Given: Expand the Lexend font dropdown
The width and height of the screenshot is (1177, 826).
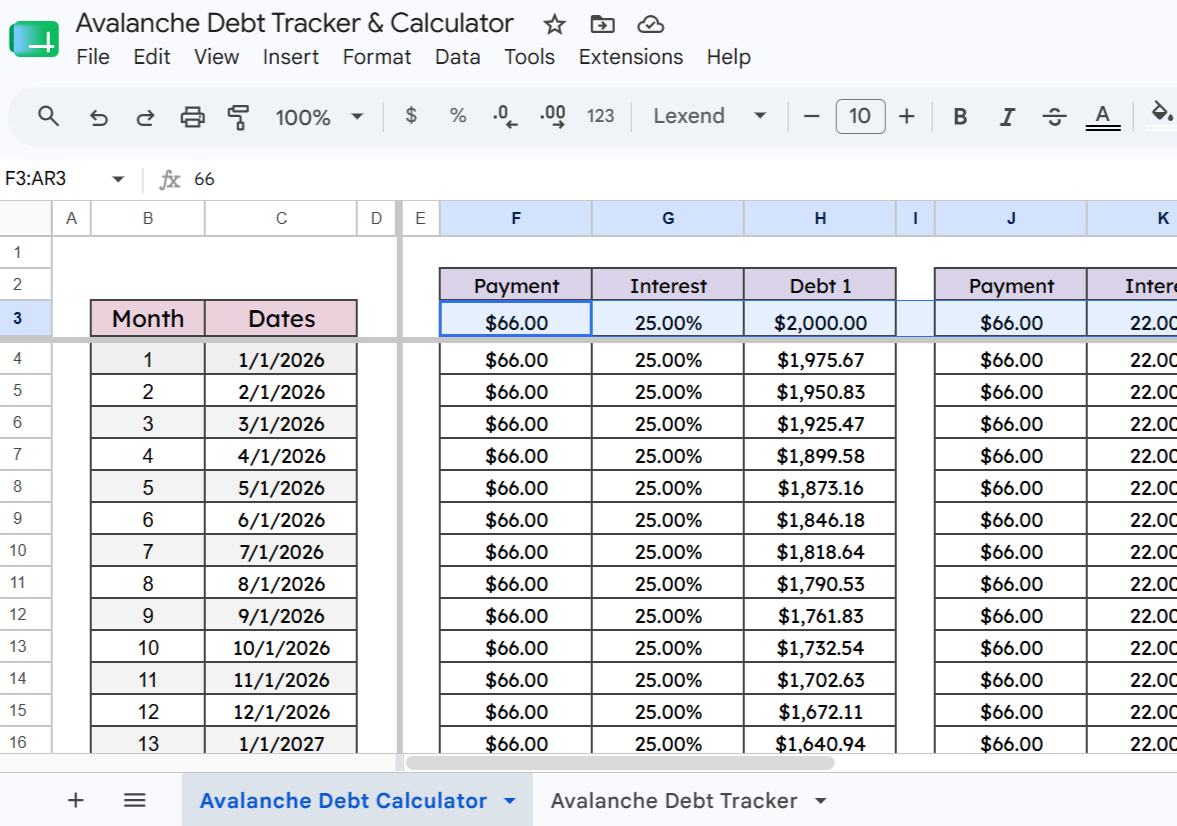Looking at the screenshot, I should [x=709, y=116].
